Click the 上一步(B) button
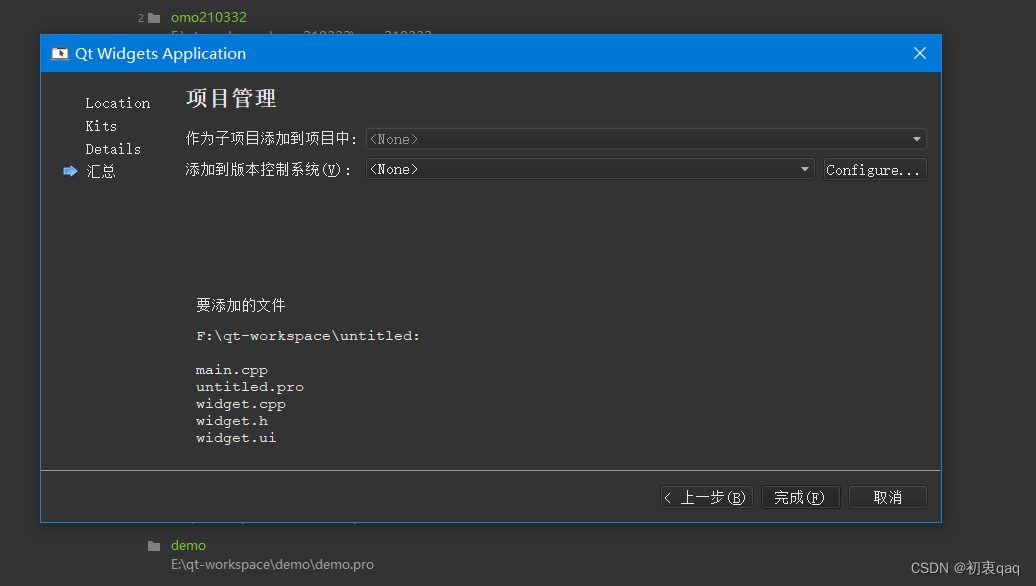This screenshot has height=586, width=1036. pyautogui.click(x=706, y=496)
